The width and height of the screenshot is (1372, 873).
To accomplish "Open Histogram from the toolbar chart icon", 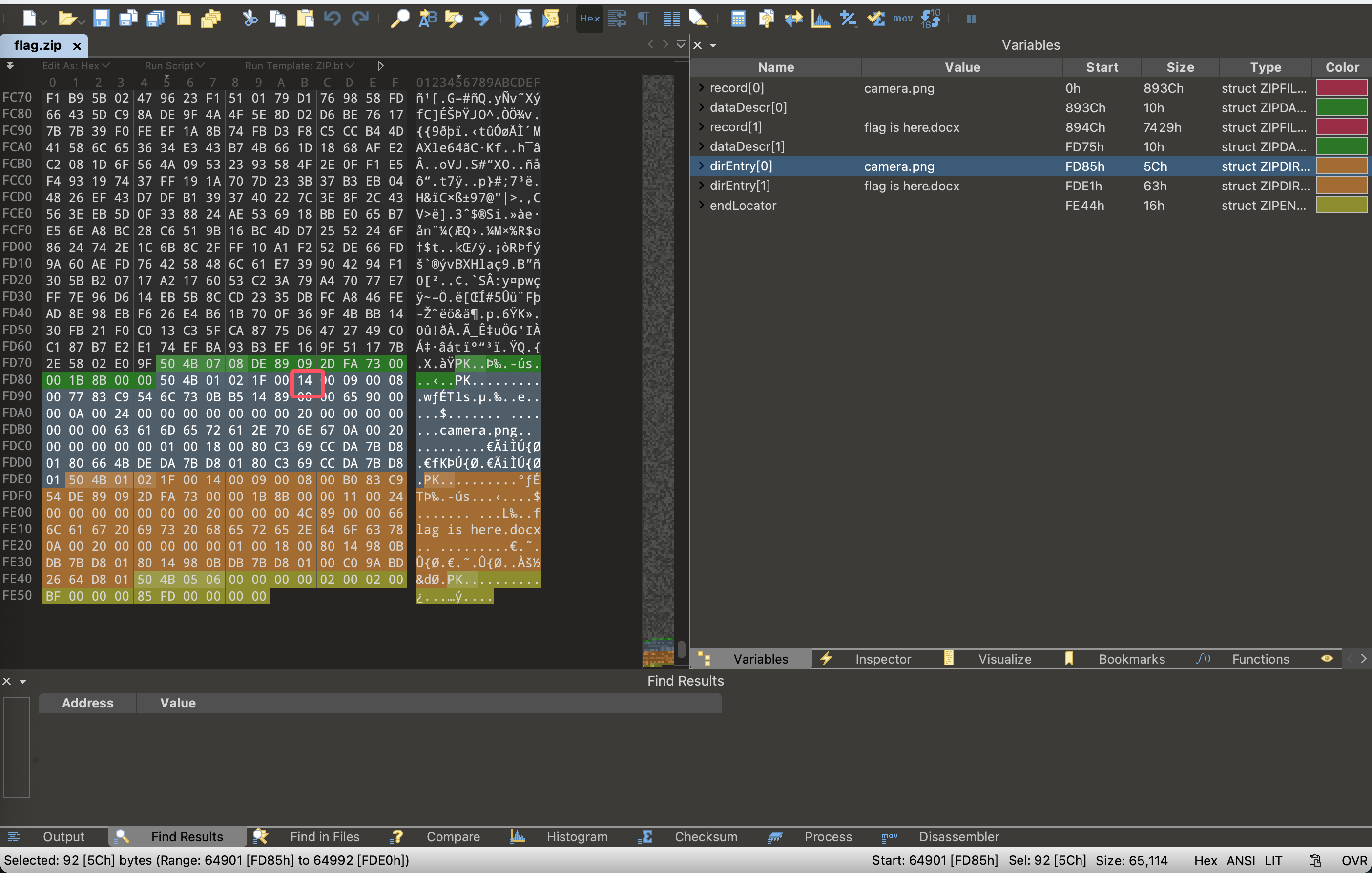I will tap(820, 19).
